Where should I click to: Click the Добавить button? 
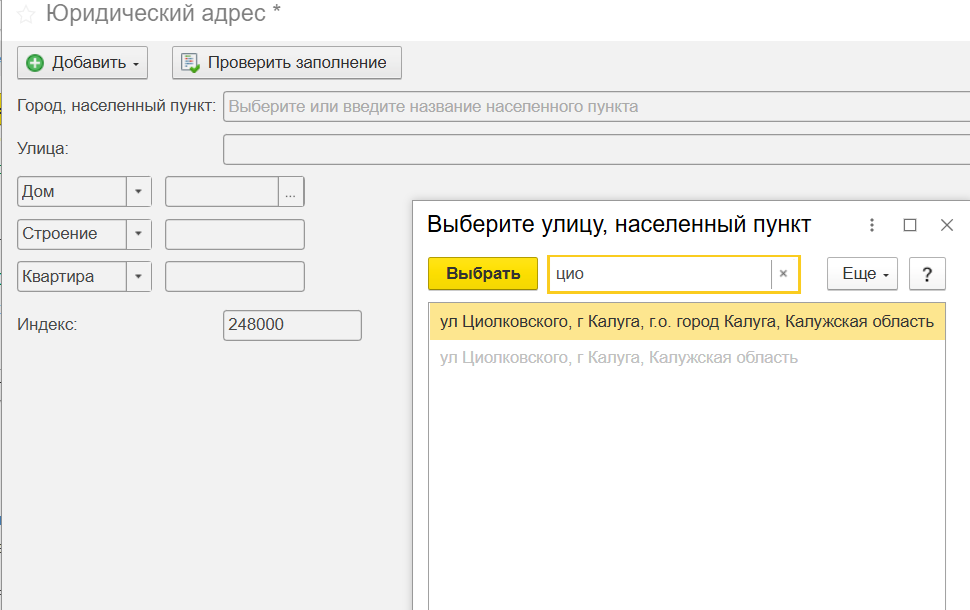(x=82, y=63)
